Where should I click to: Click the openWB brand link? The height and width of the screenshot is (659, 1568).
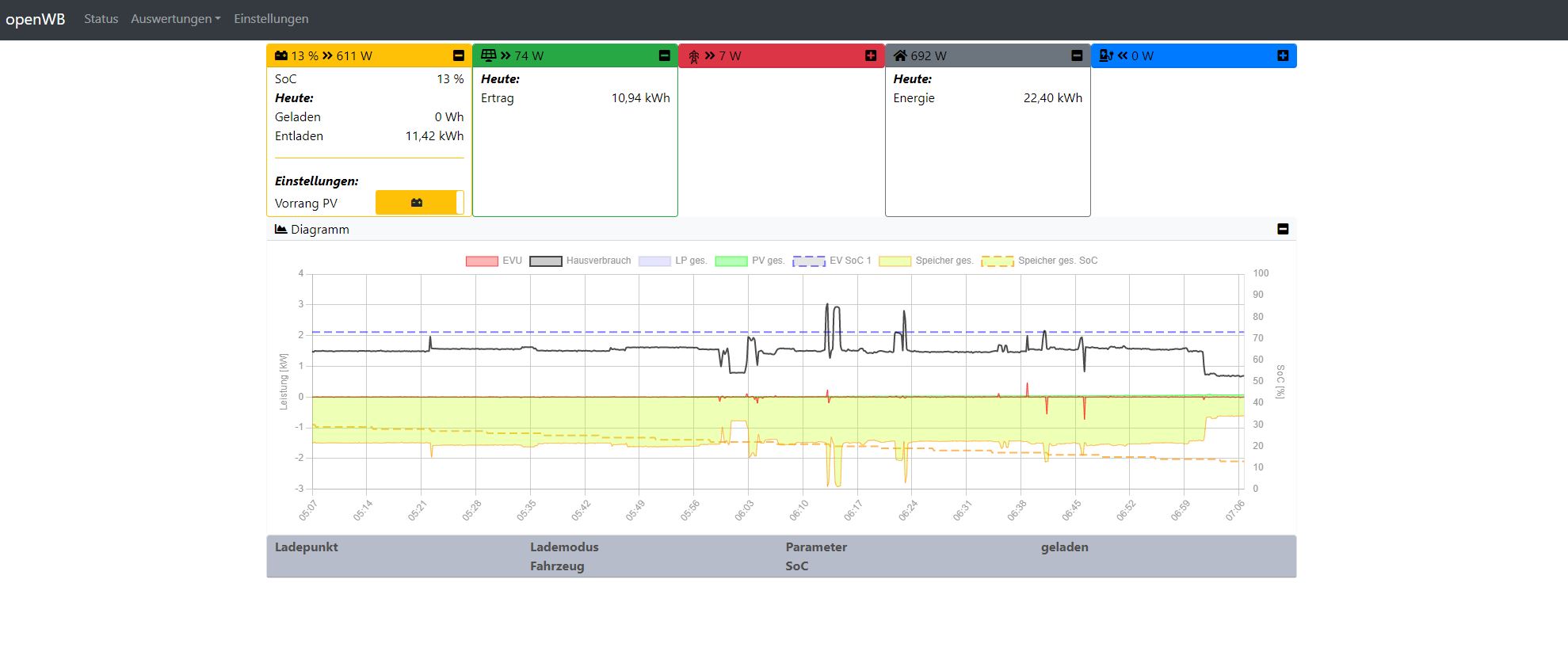(x=36, y=19)
